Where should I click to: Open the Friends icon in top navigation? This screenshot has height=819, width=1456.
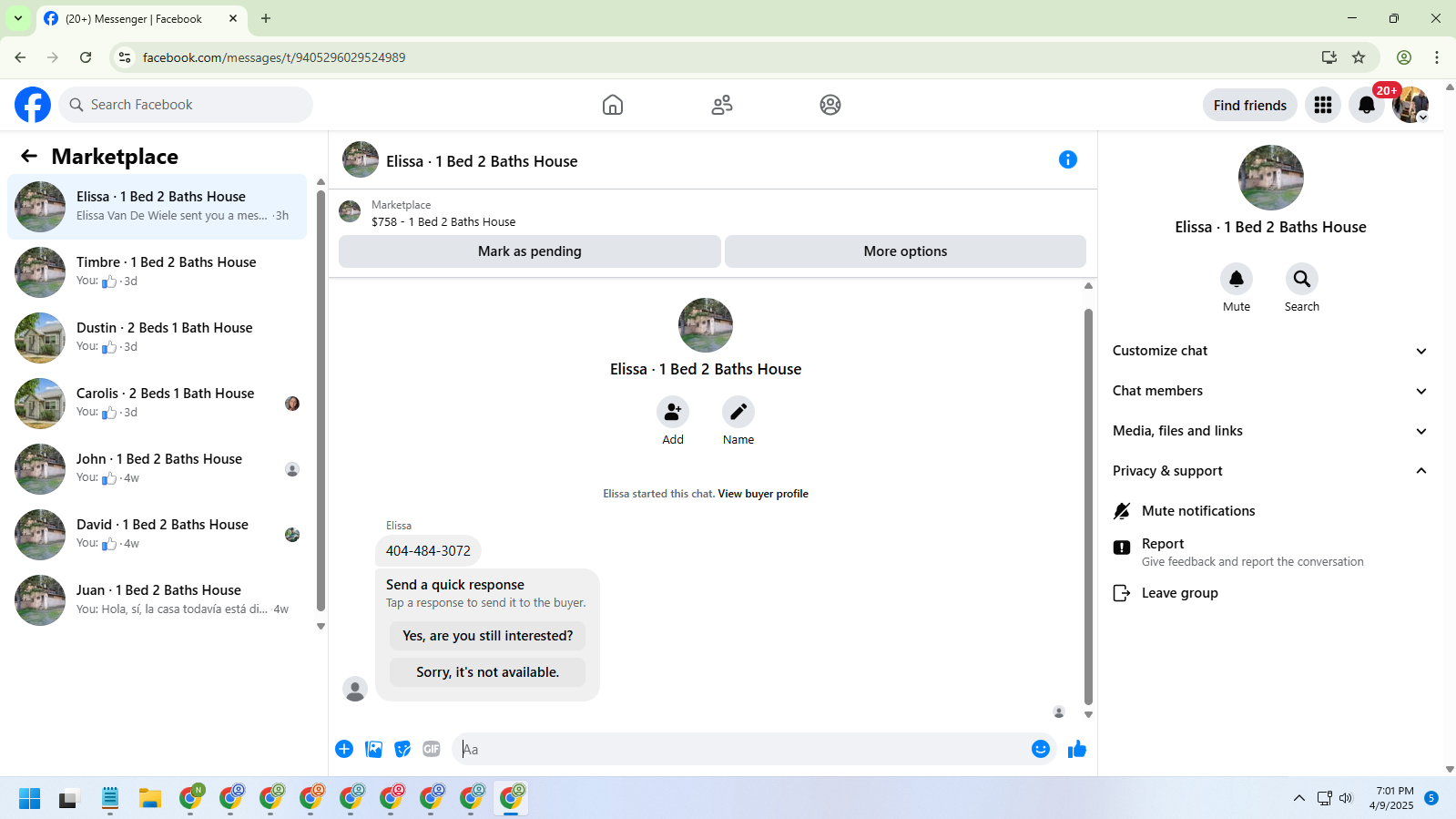click(x=722, y=105)
